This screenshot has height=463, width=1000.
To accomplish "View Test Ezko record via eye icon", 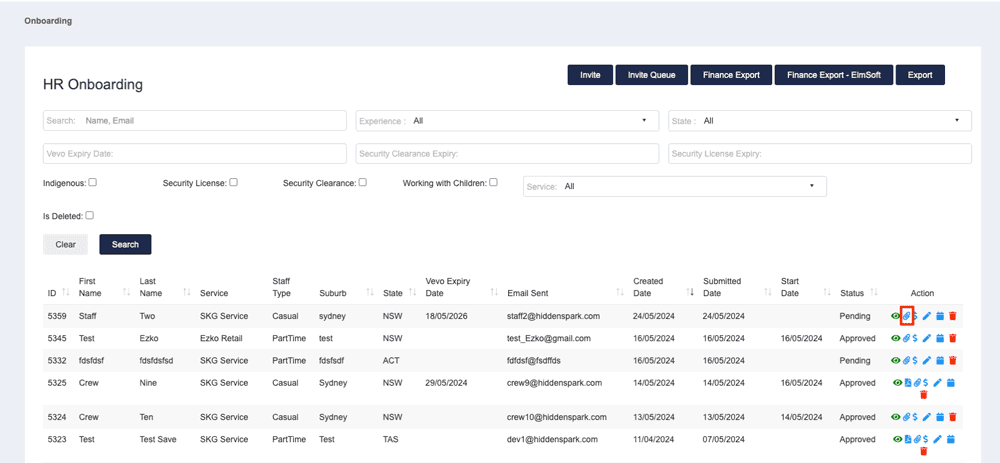I will [895, 338].
